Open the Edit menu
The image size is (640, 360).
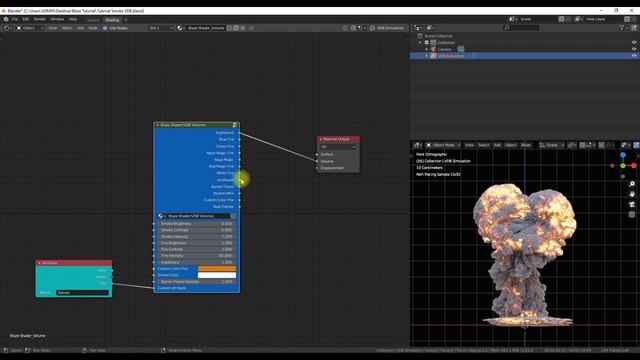26,19
